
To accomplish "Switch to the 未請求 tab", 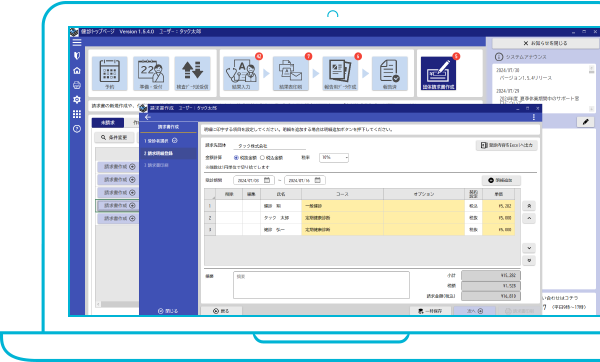I will tap(108, 122).
